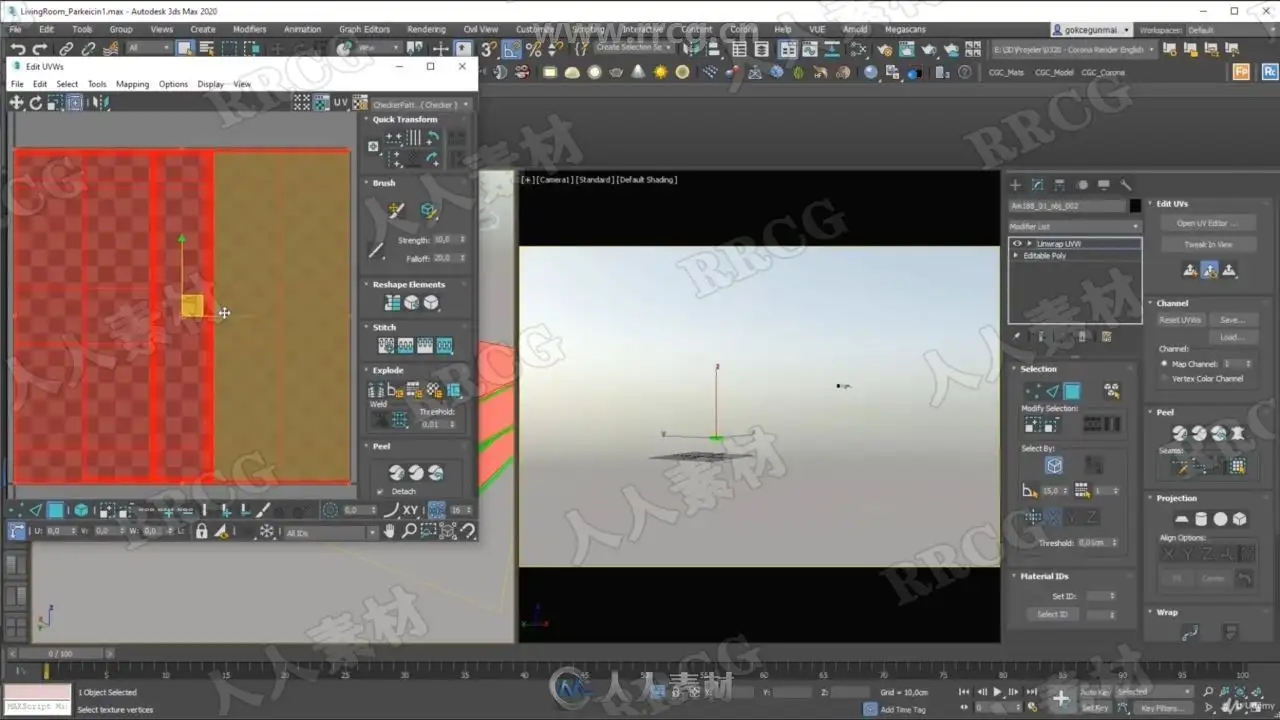1280x720 pixels.
Task: Toggle Unwrap UVW modifier visibility eye
Action: pos(1017,244)
